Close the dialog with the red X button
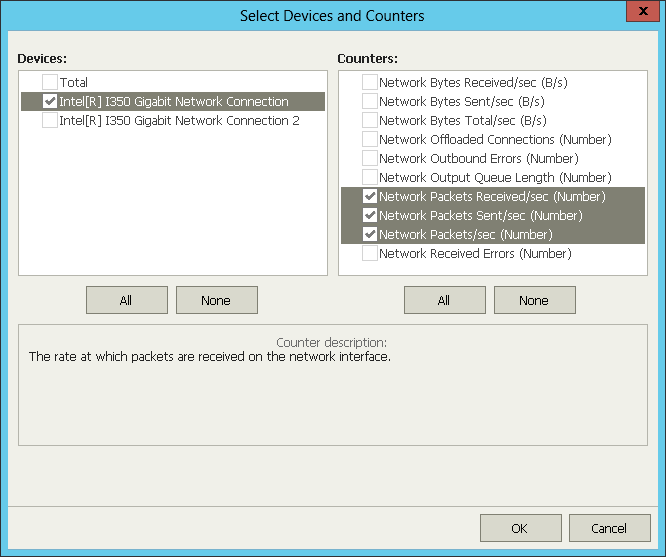 pyautogui.click(x=643, y=11)
